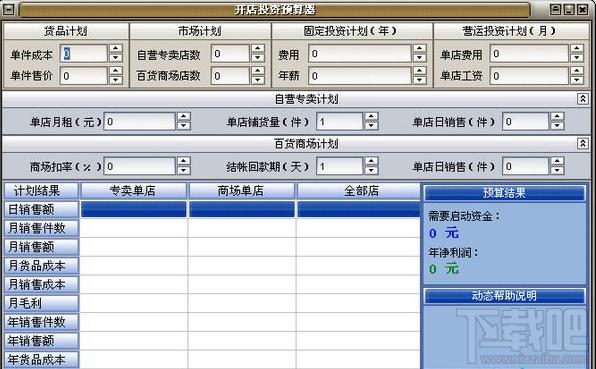Click the 月毛利 row button
Viewport: 596px width, 369px height.
point(41,303)
